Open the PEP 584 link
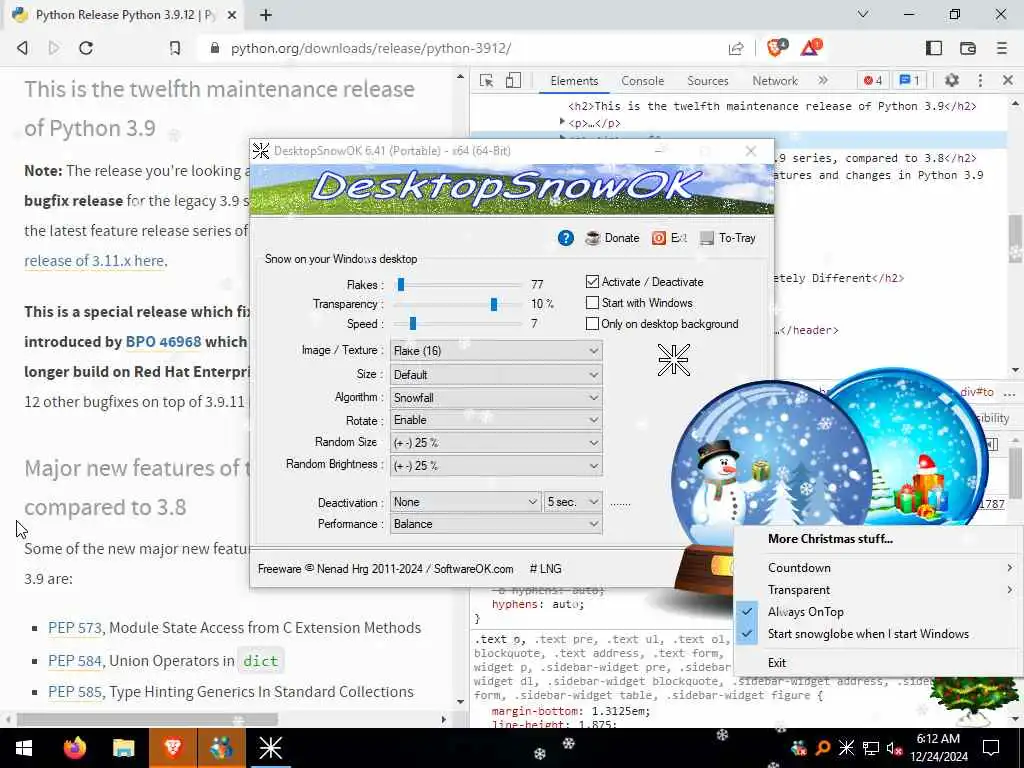Viewport: 1024px width, 768px height. pos(75,661)
